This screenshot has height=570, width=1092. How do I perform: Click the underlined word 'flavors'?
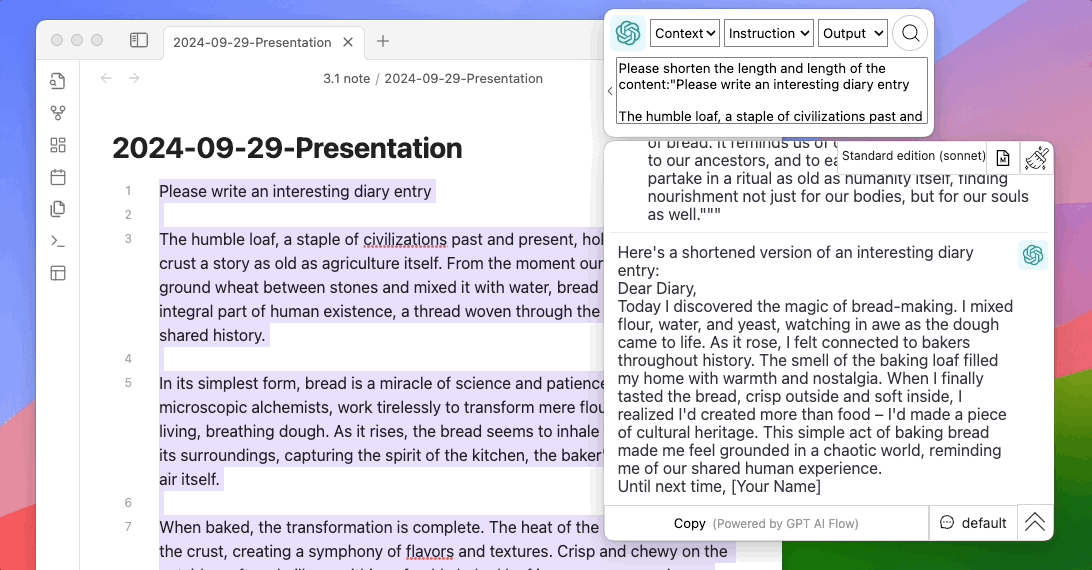pyautogui.click(x=430, y=551)
